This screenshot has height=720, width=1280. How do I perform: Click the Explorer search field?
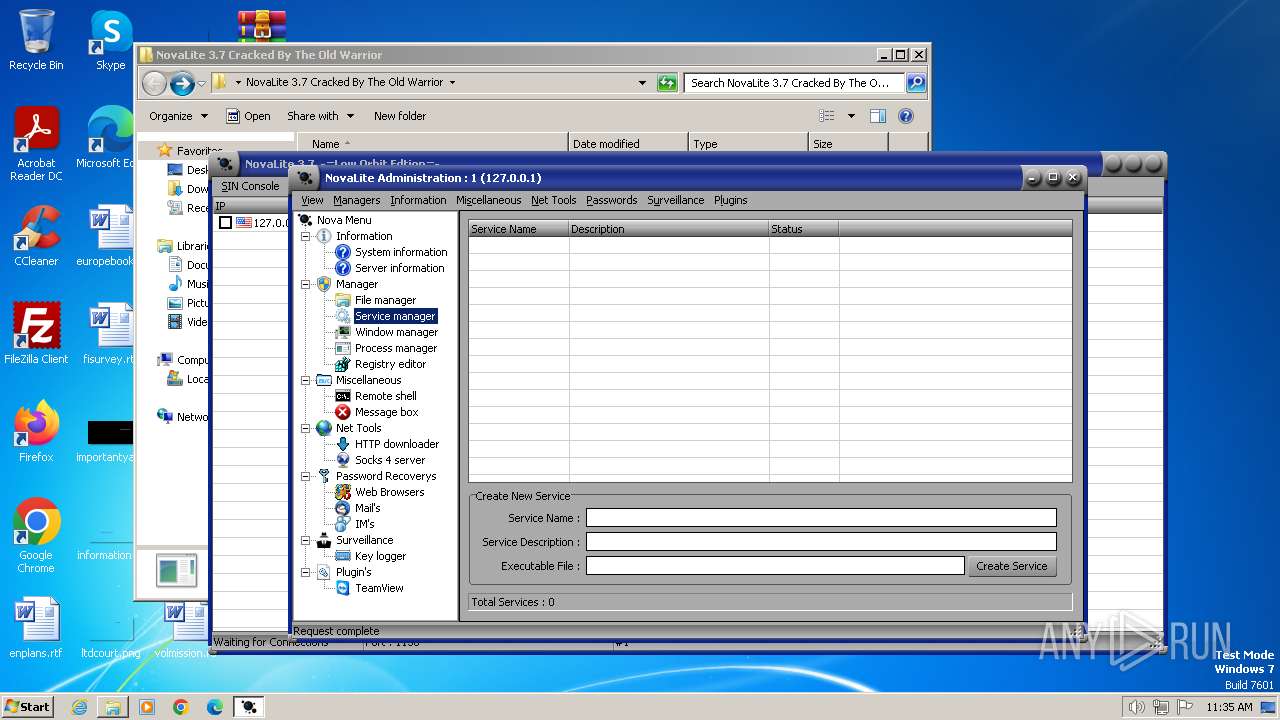click(794, 83)
